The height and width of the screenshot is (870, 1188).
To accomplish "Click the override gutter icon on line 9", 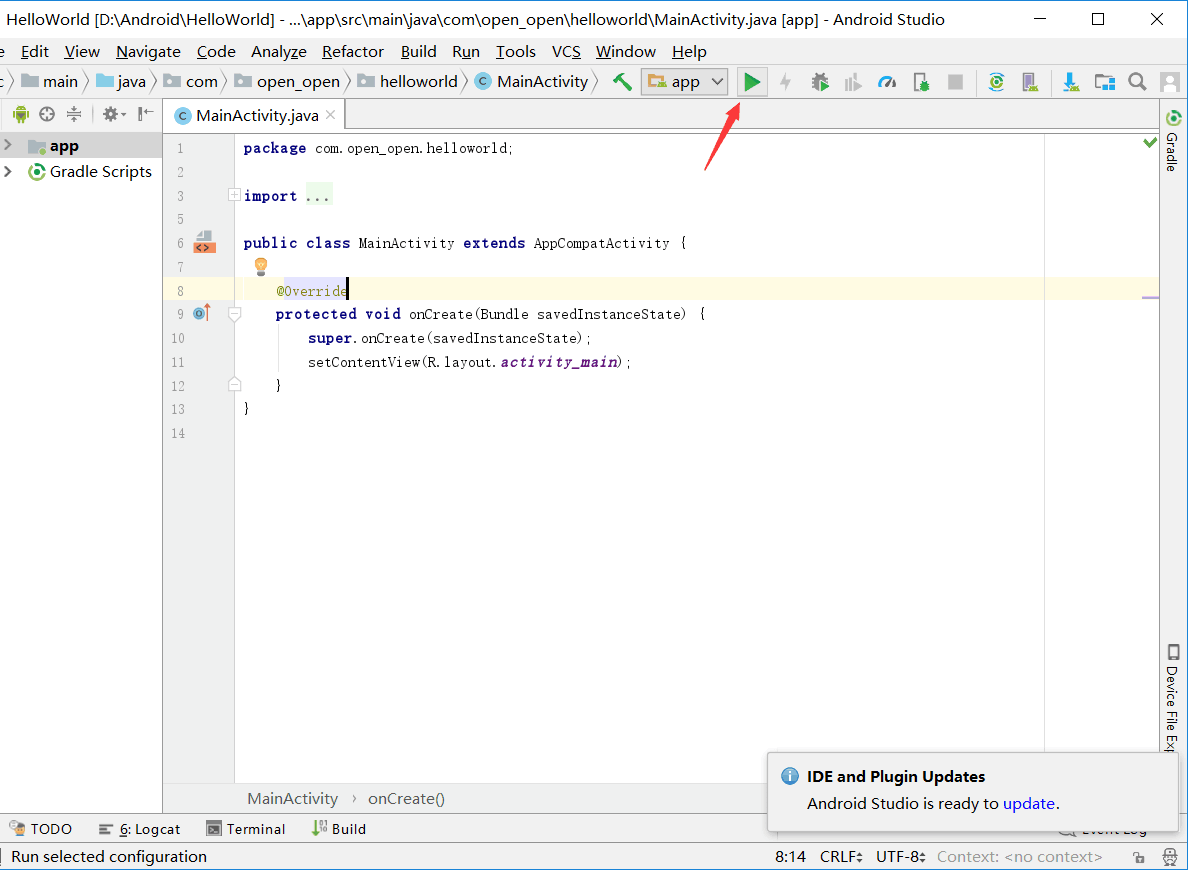I will (202, 313).
